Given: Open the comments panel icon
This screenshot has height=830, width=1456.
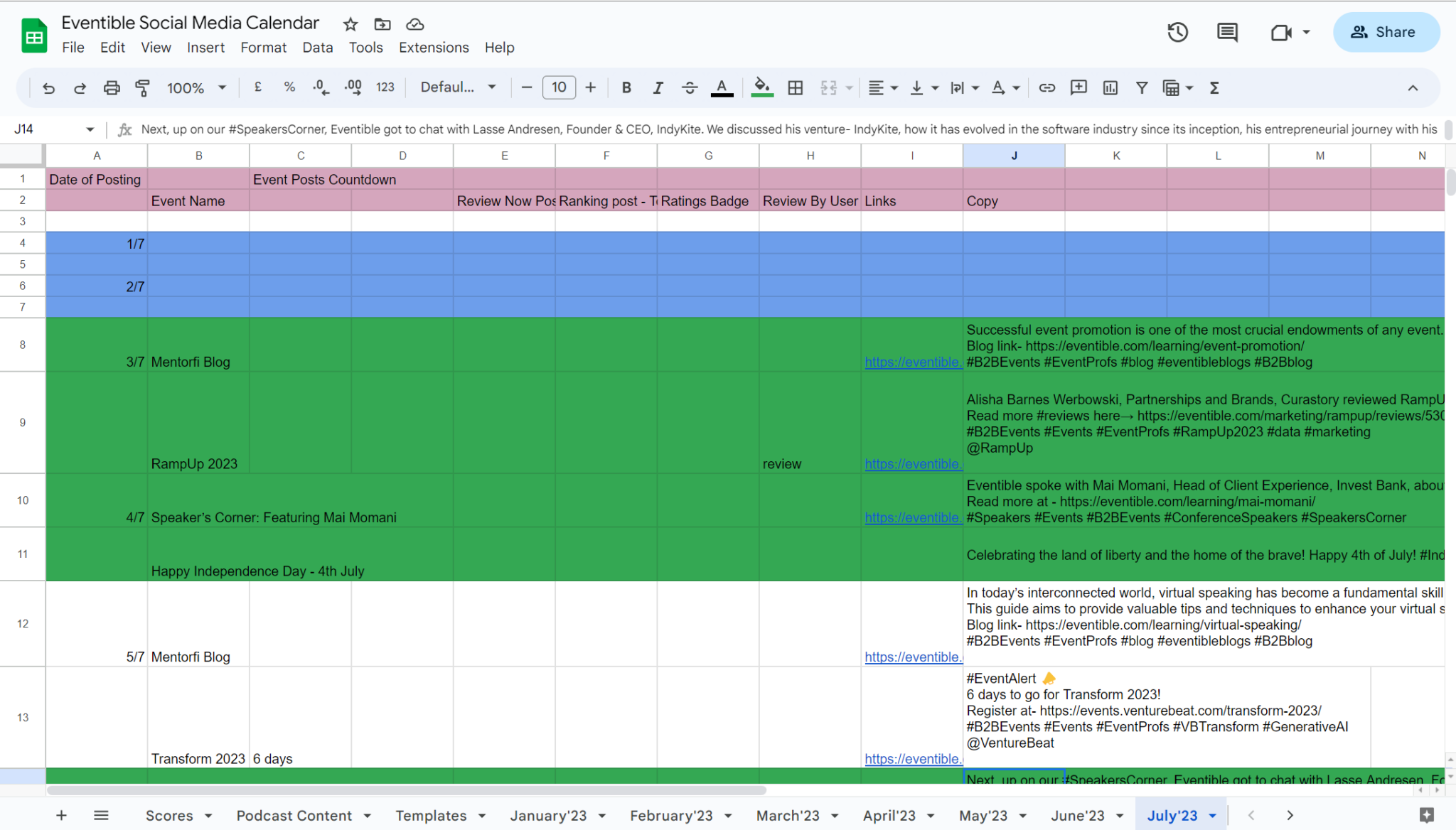Looking at the screenshot, I should (1227, 32).
